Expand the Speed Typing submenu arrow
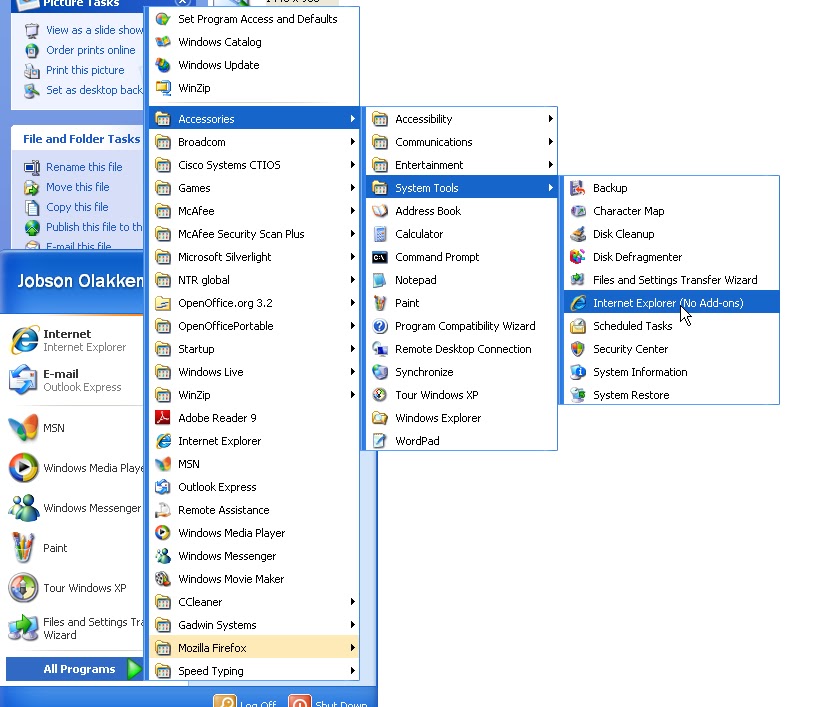Screen dimensions: 820x707 click(x=352, y=671)
